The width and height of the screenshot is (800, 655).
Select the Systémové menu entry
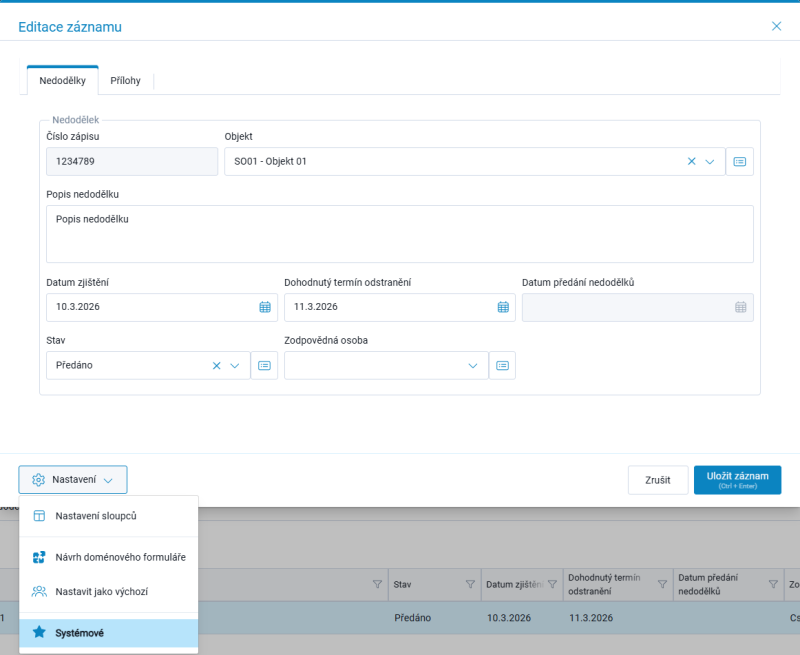click(x=109, y=633)
